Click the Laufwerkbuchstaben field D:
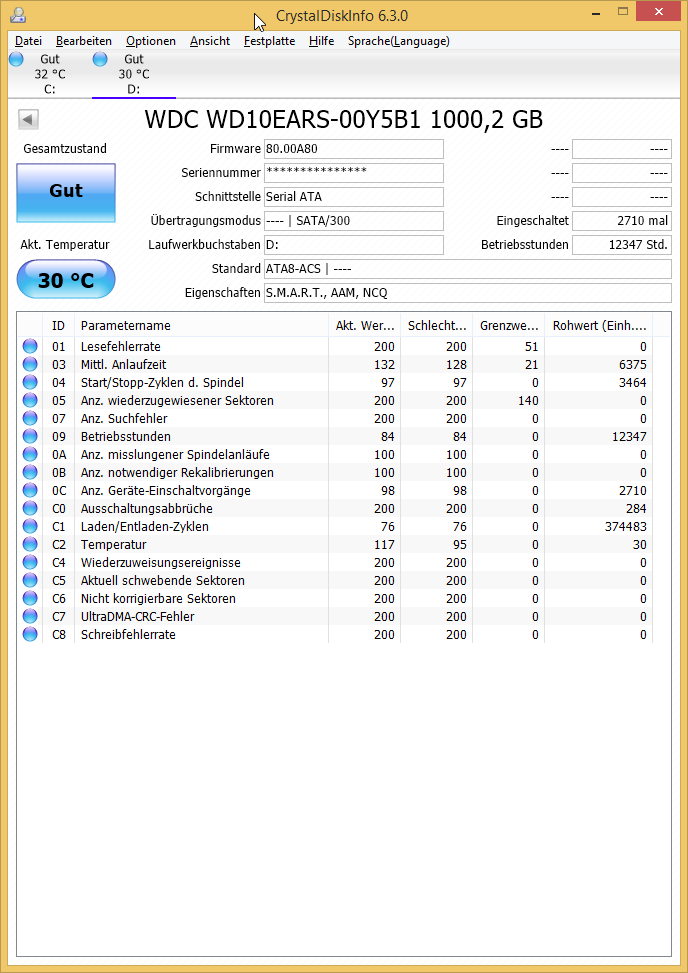This screenshot has width=688, height=973. (354, 244)
